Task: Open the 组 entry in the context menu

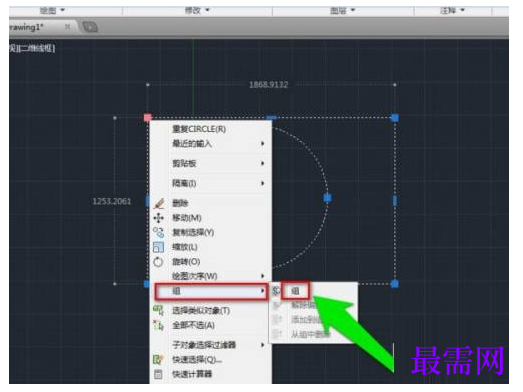Action: tap(211, 291)
